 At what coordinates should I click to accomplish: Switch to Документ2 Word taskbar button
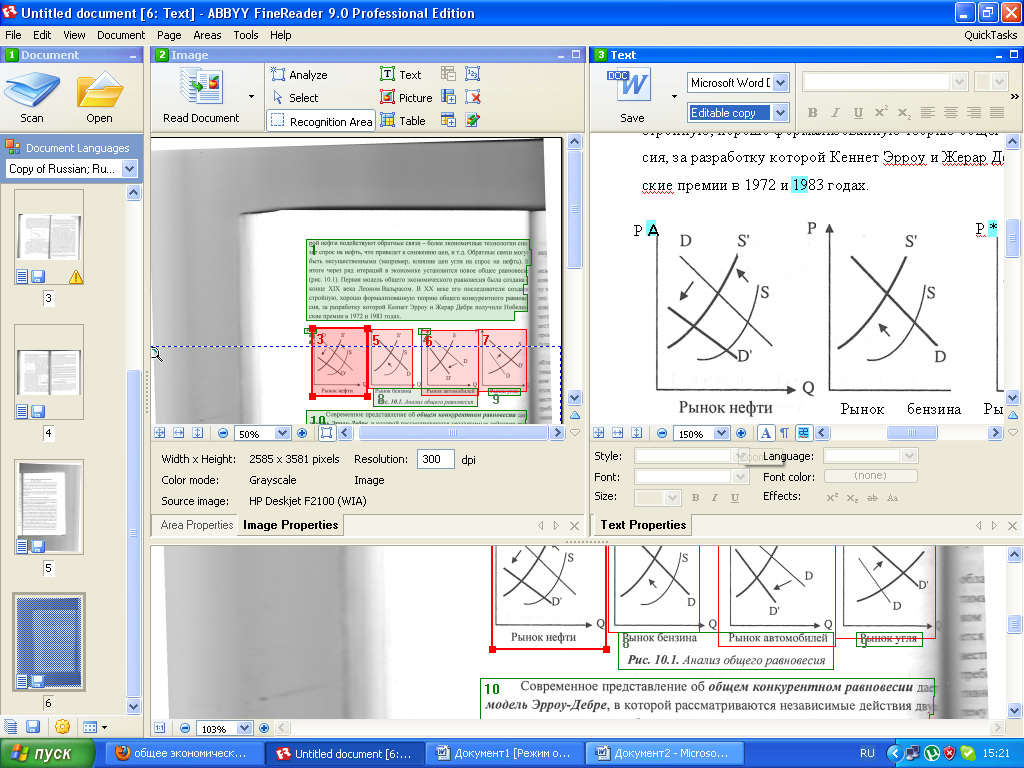point(664,753)
